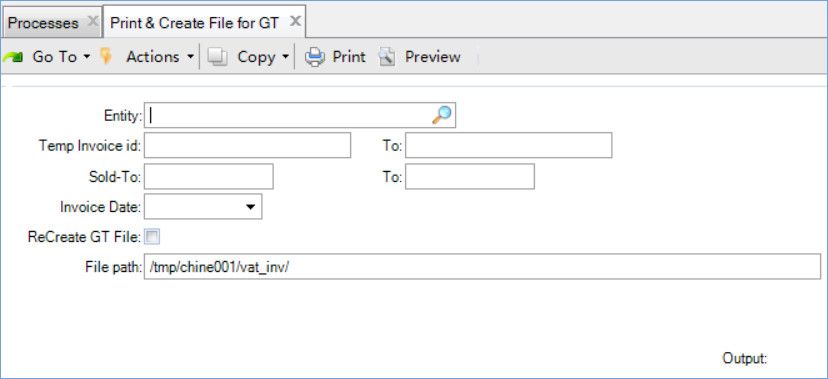Image resolution: width=828 pixels, height=379 pixels.
Task: Click the Invoice Date: label
Action: pos(101,207)
